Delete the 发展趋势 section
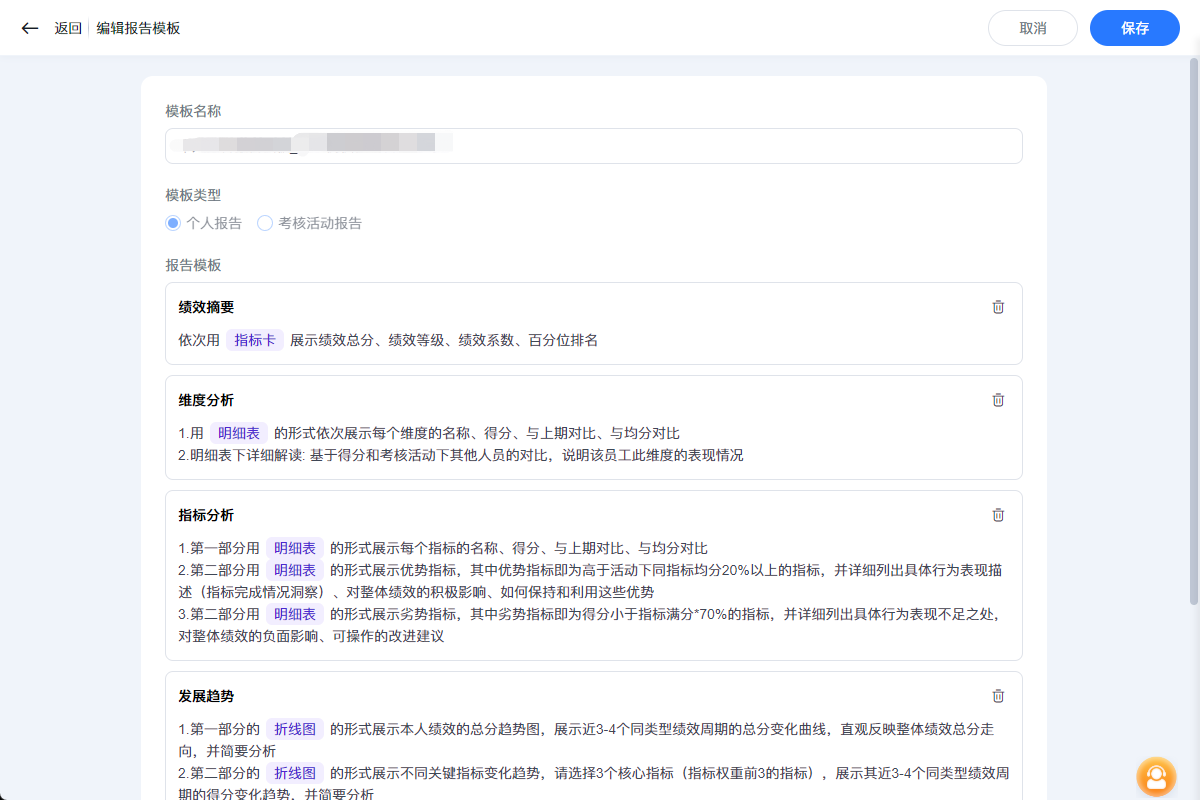This screenshot has height=800, width=1200. pos(997,696)
